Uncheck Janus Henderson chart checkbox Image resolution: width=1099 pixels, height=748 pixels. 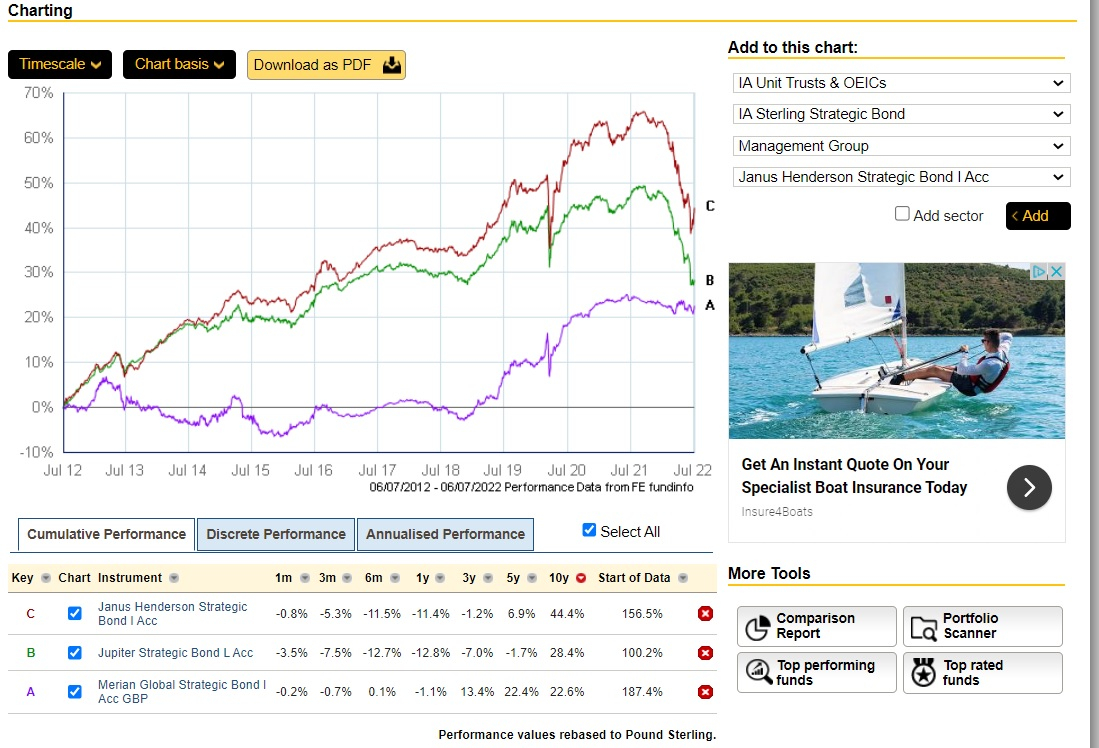(74, 613)
